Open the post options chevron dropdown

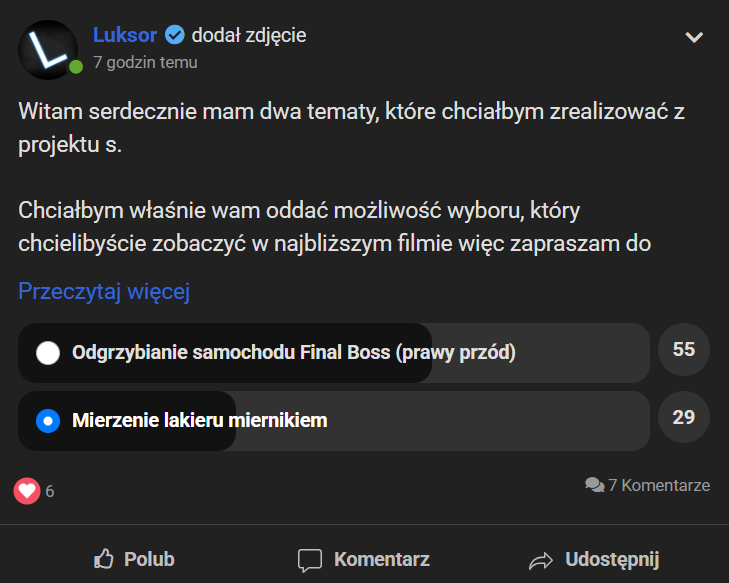[x=694, y=37]
